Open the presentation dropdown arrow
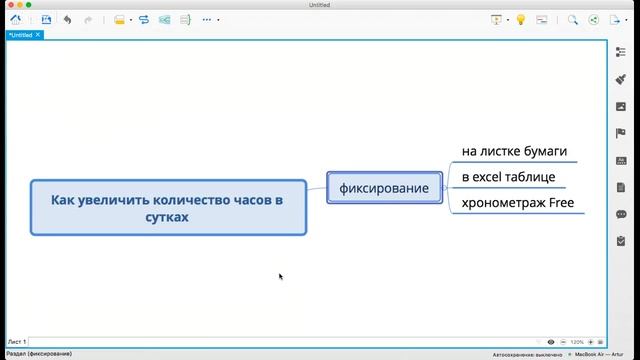Viewport: 640px width, 360px height. [508, 20]
